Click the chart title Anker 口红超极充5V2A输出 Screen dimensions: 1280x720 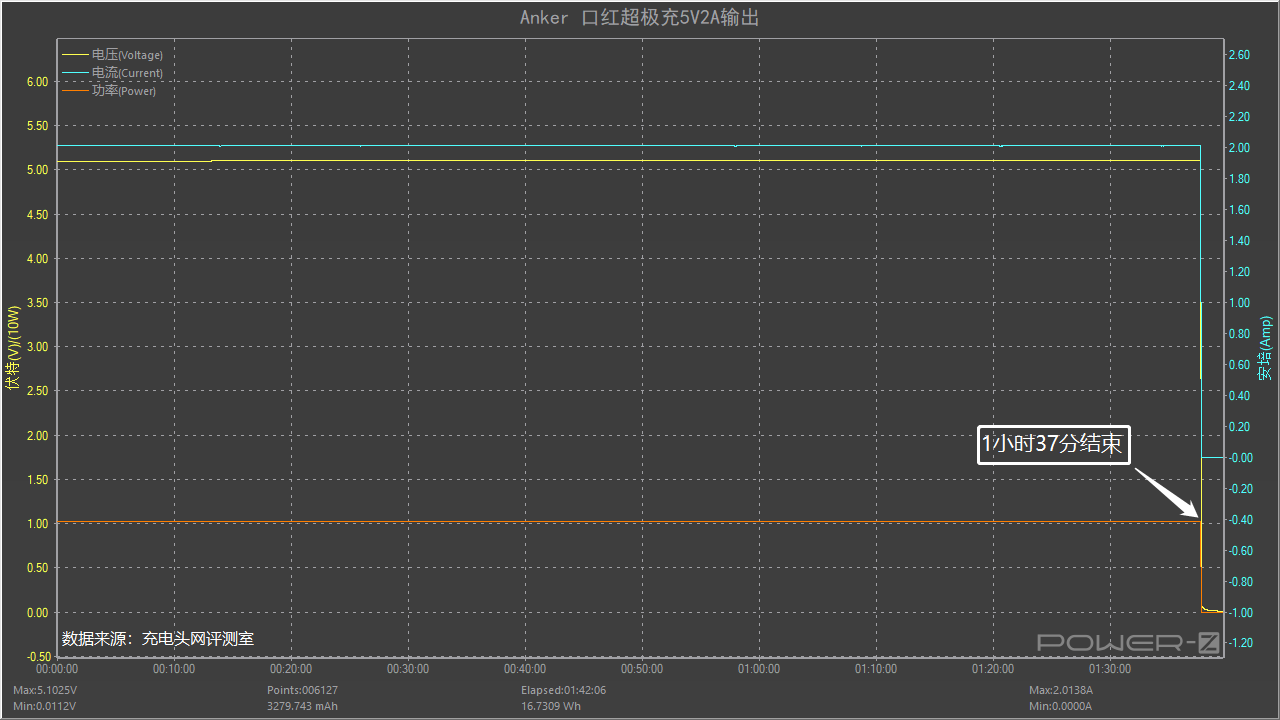[640, 18]
